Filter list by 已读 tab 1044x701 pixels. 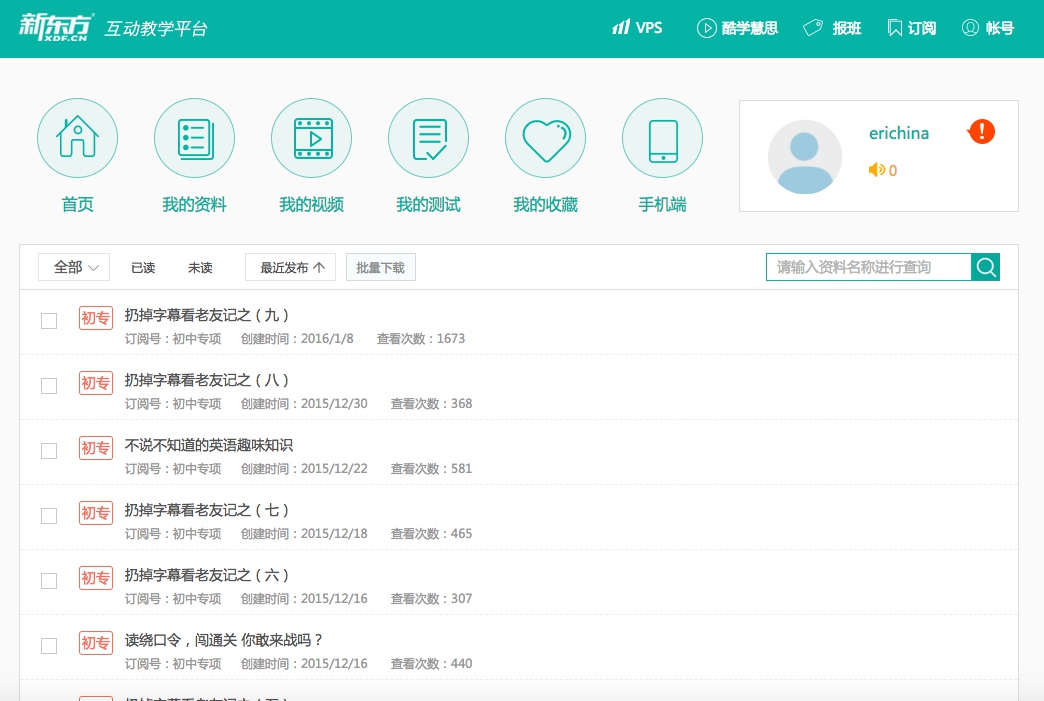(143, 268)
